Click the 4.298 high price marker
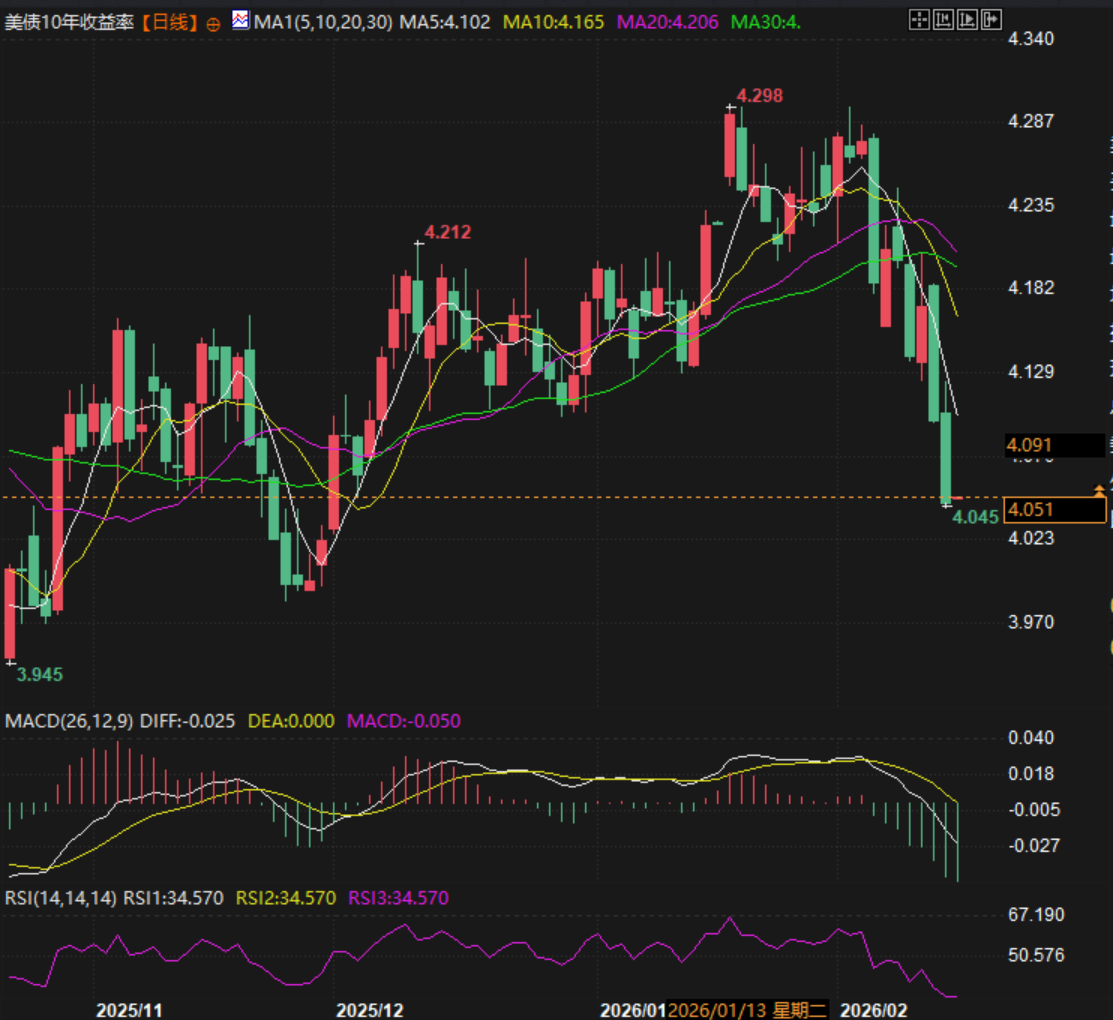The width and height of the screenshot is (1113, 1020). (759, 96)
